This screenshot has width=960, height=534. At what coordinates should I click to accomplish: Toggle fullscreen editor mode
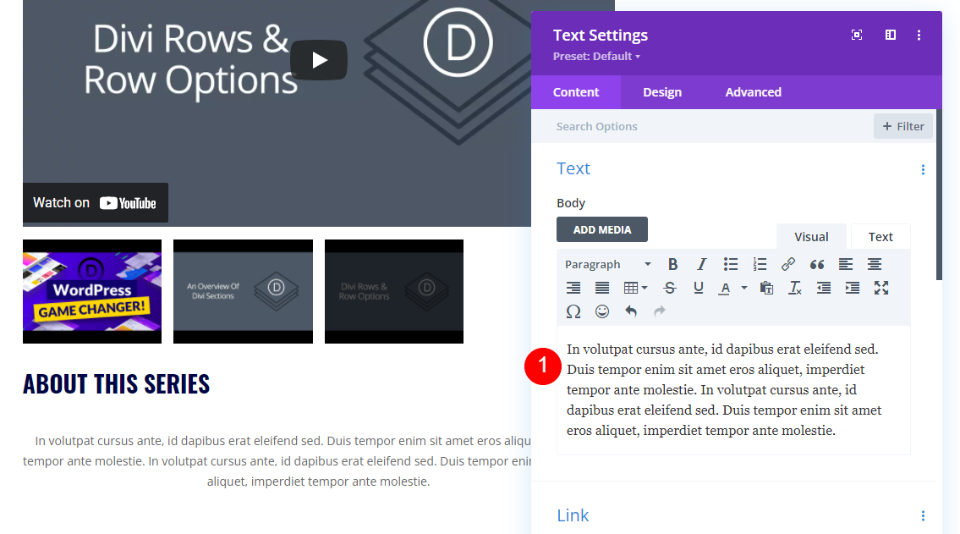pyautogui.click(x=881, y=288)
